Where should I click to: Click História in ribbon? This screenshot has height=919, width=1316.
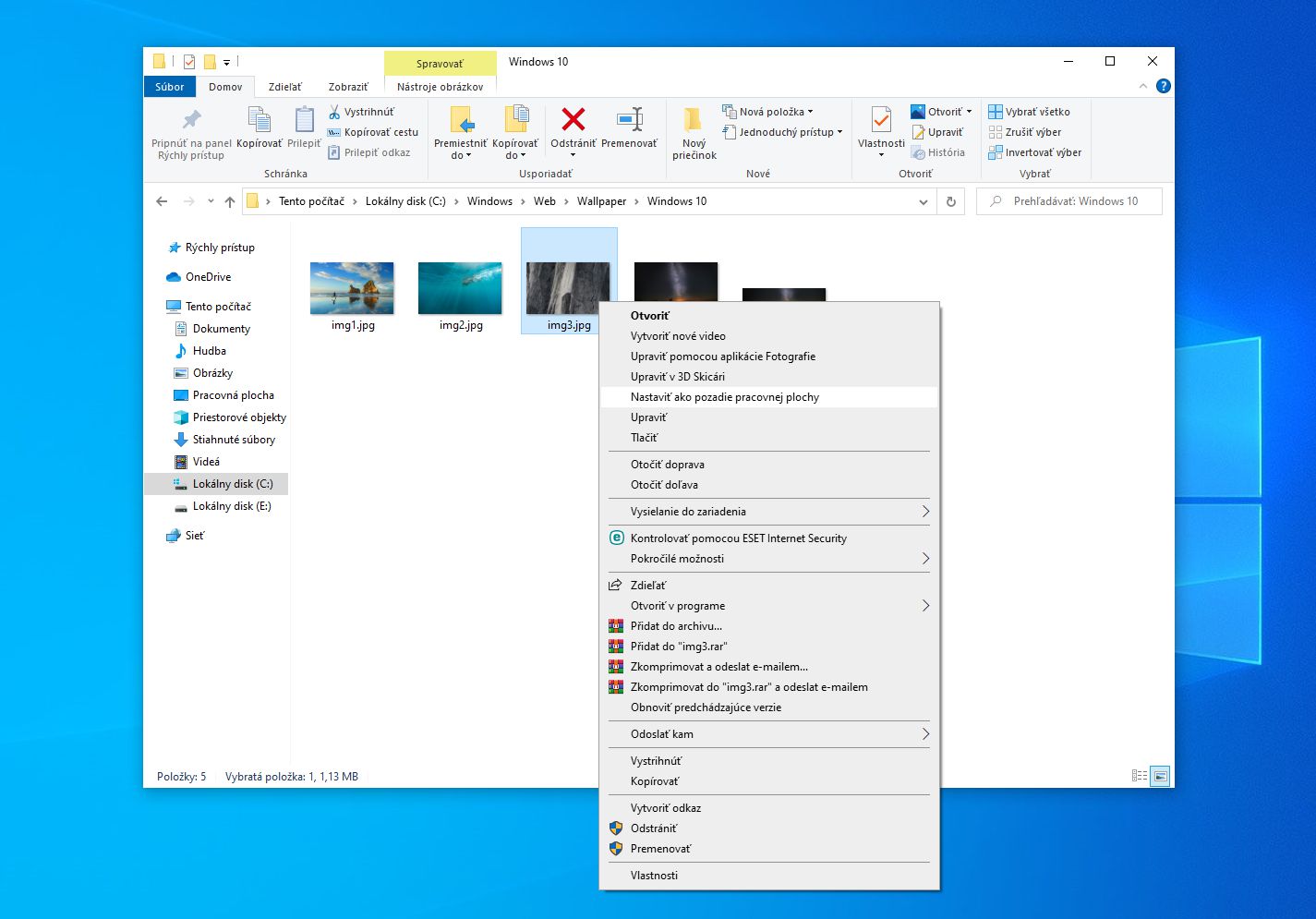click(x=938, y=152)
